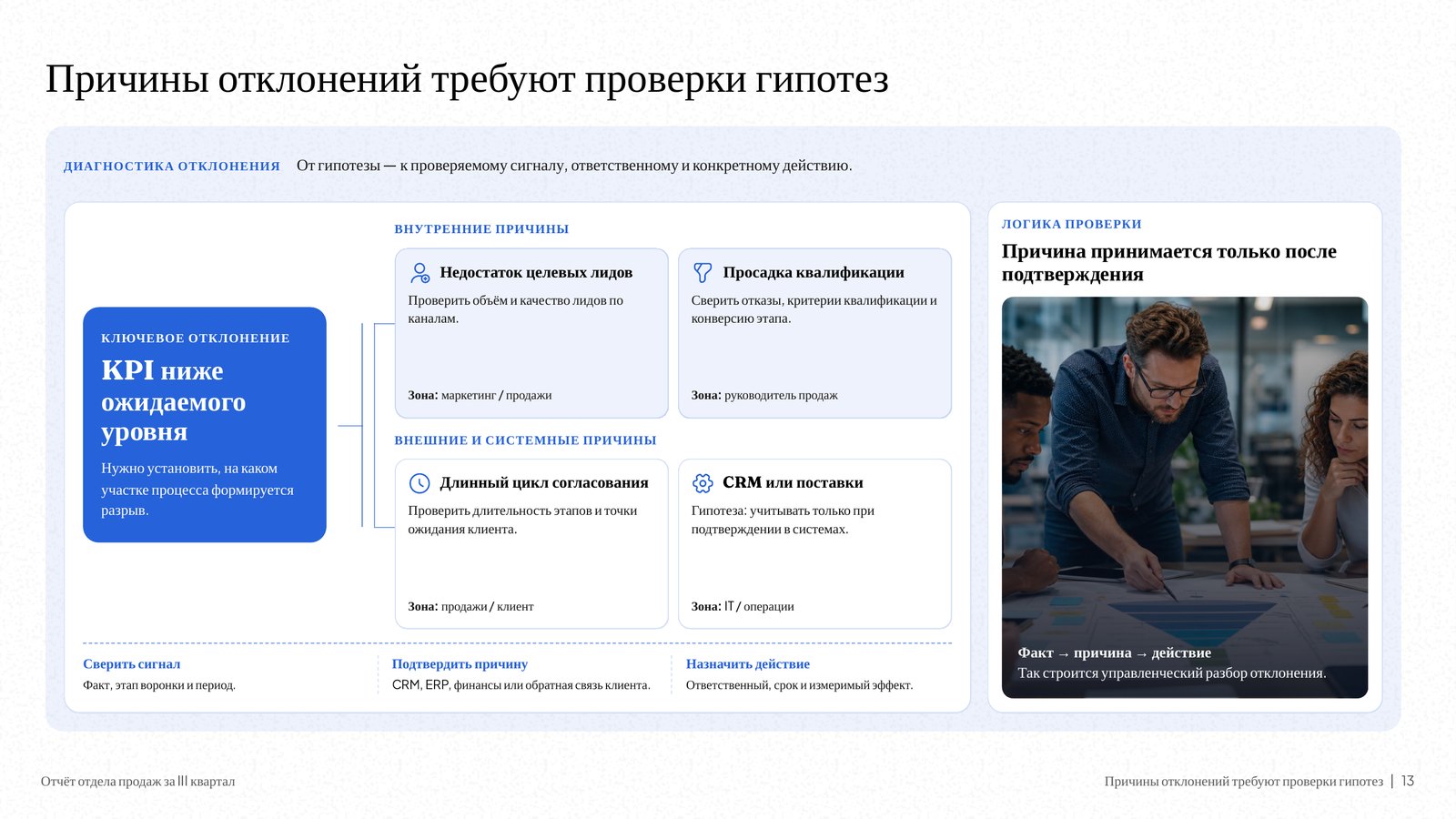1456x819 pixels.
Task: Click the text 'Ответственный, срок и измеримый эффект.'
Action: [x=799, y=685]
